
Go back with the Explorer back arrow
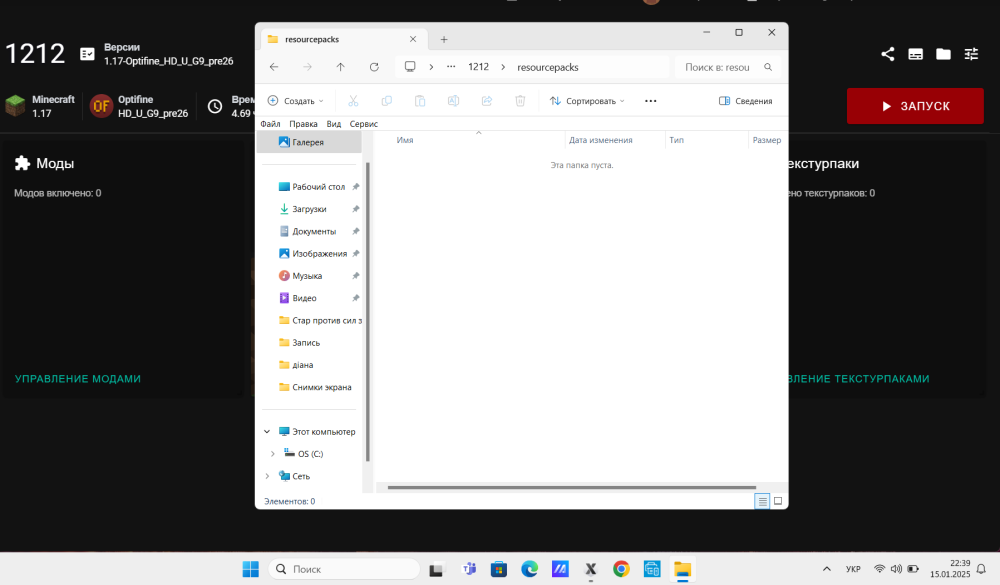[x=274, y=67]
